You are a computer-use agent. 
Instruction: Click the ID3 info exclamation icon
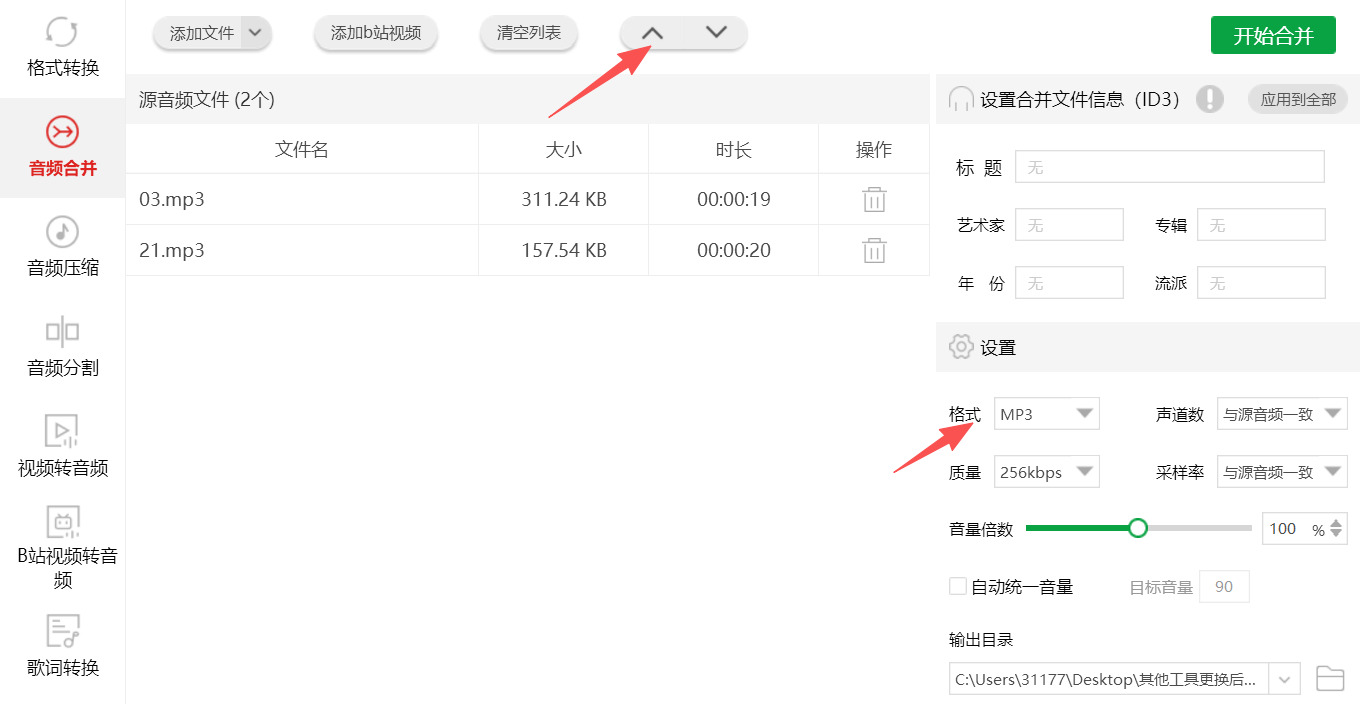1210,99
